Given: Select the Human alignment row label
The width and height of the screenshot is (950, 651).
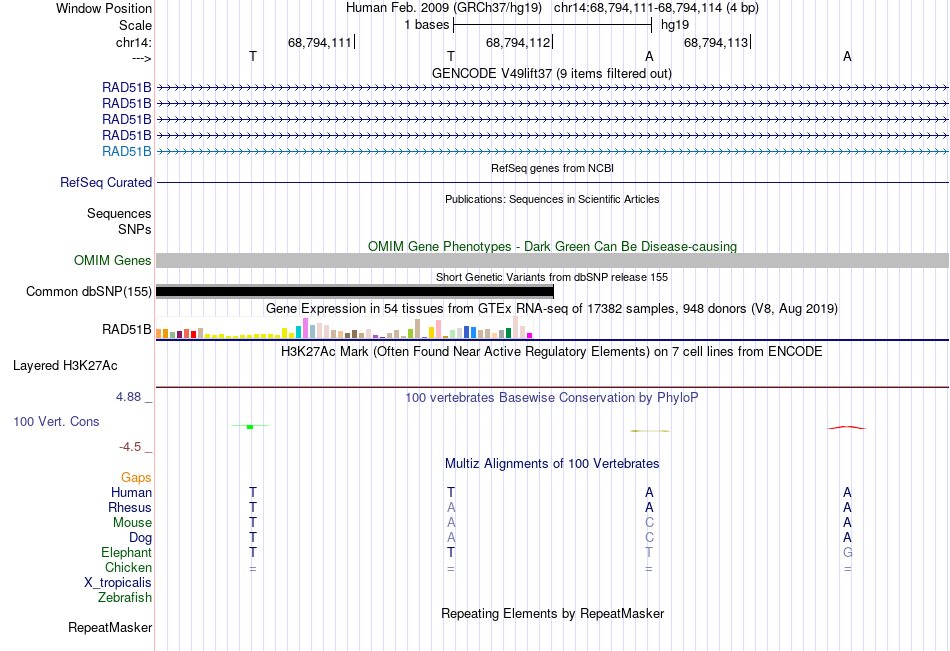Looking at the screenshot, I should (131, 493).
